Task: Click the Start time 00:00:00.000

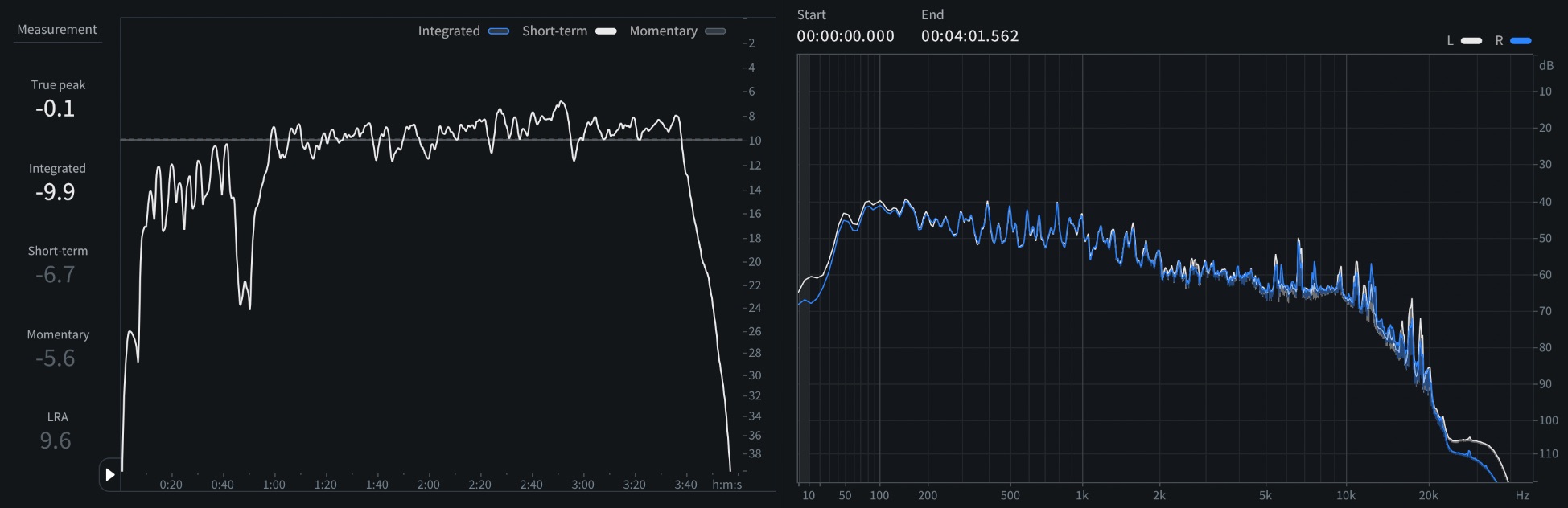Action: tap(846, 36)
